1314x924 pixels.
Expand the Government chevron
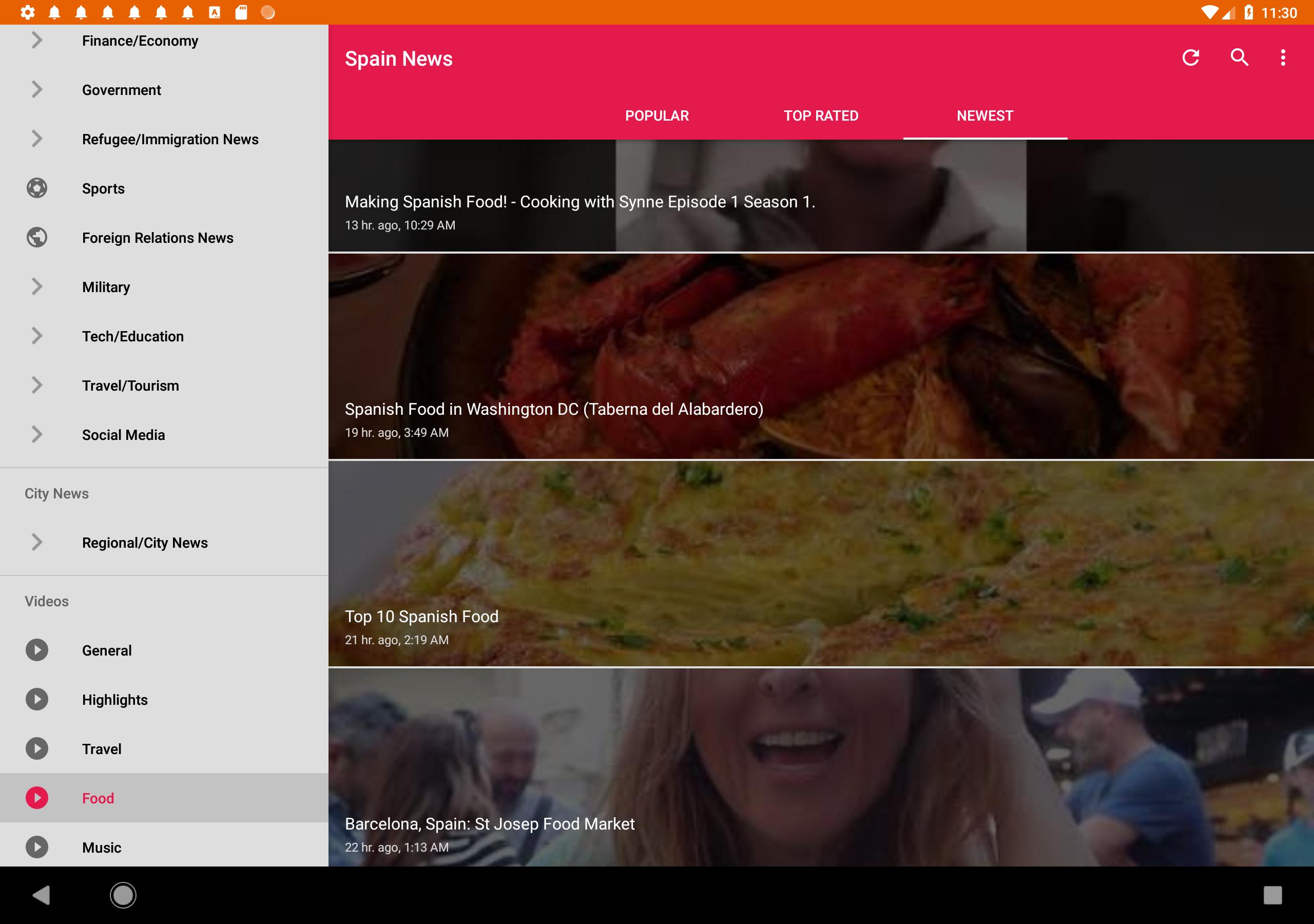pos(36,89)
